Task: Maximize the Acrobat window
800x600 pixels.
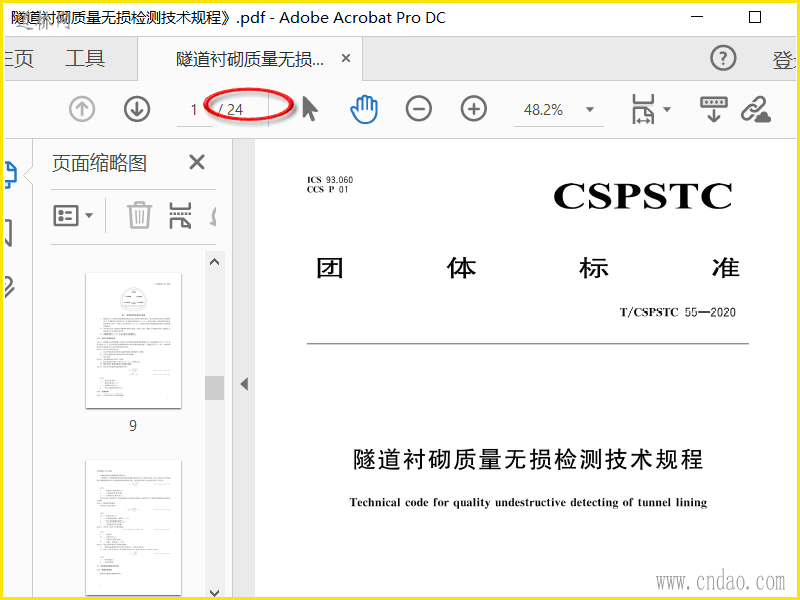Action: 755,17
